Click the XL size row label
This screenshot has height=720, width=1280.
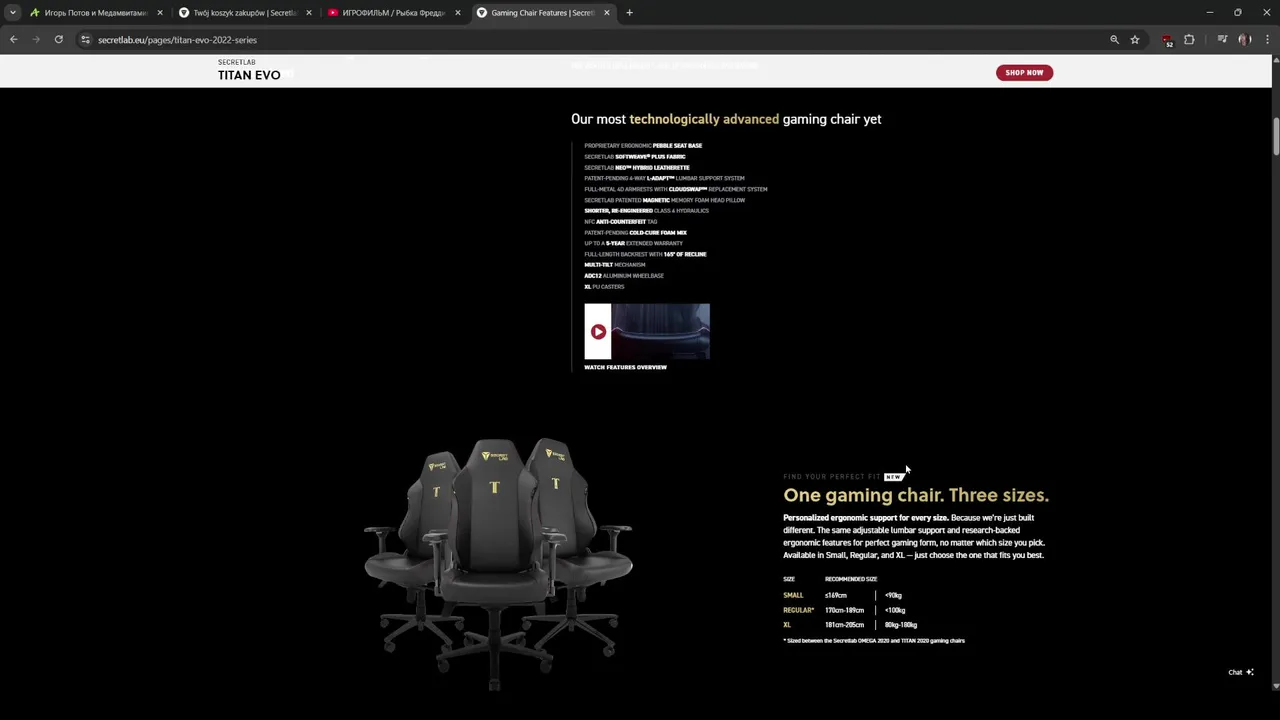(x=787, y=625)
